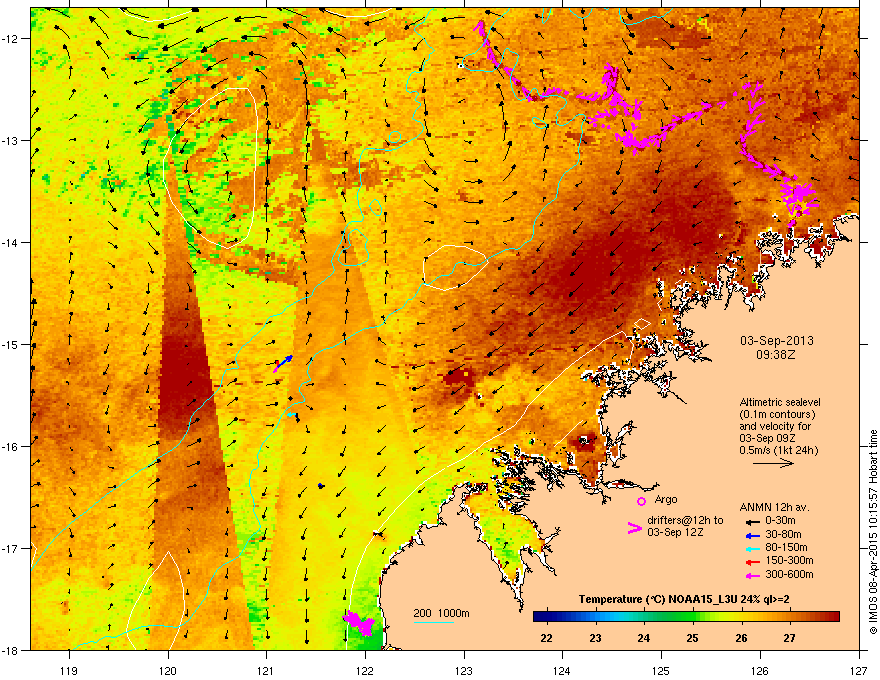The width and height of the screenshot is (880, 680).
Task: Click the longitude axis label 120
Action: click(x=168, y=670)
